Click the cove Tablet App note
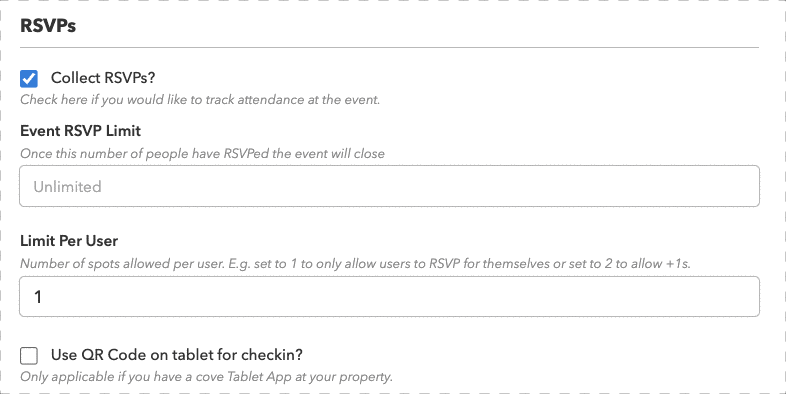The height and width of the screenshot is (394, 786). 207,376
